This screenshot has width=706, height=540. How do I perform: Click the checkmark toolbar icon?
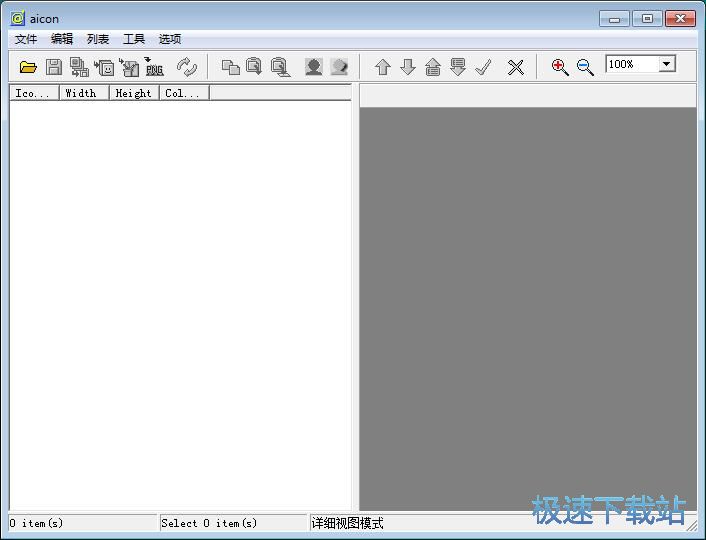483,67
